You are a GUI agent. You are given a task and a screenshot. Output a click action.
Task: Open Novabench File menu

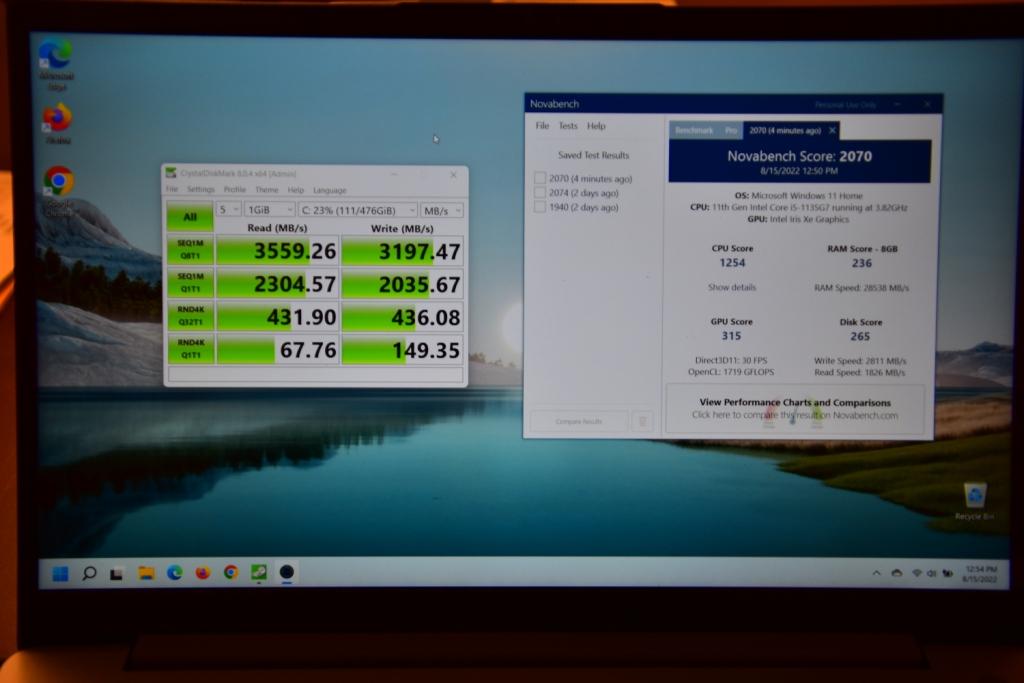pyautogui.click(x=542, y=125)
